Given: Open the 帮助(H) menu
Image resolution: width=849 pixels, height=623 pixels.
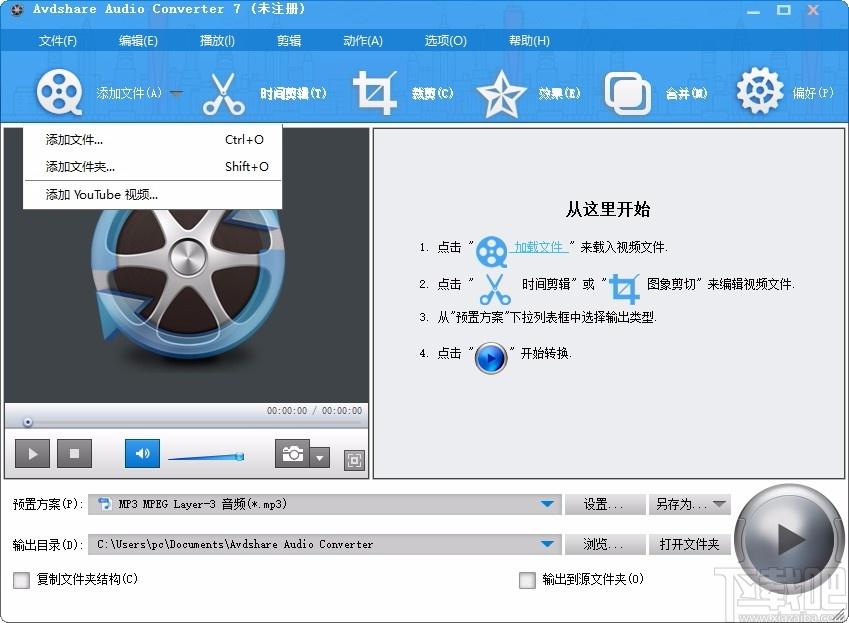Looking at the screenshot, I should pos(529,41).
